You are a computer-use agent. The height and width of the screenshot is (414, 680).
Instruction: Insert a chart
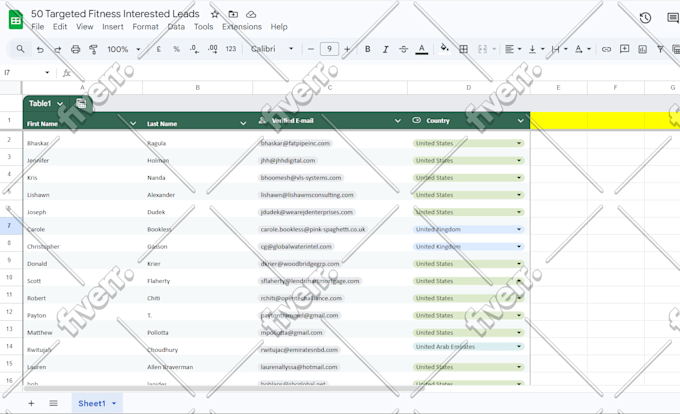(642, 49)
